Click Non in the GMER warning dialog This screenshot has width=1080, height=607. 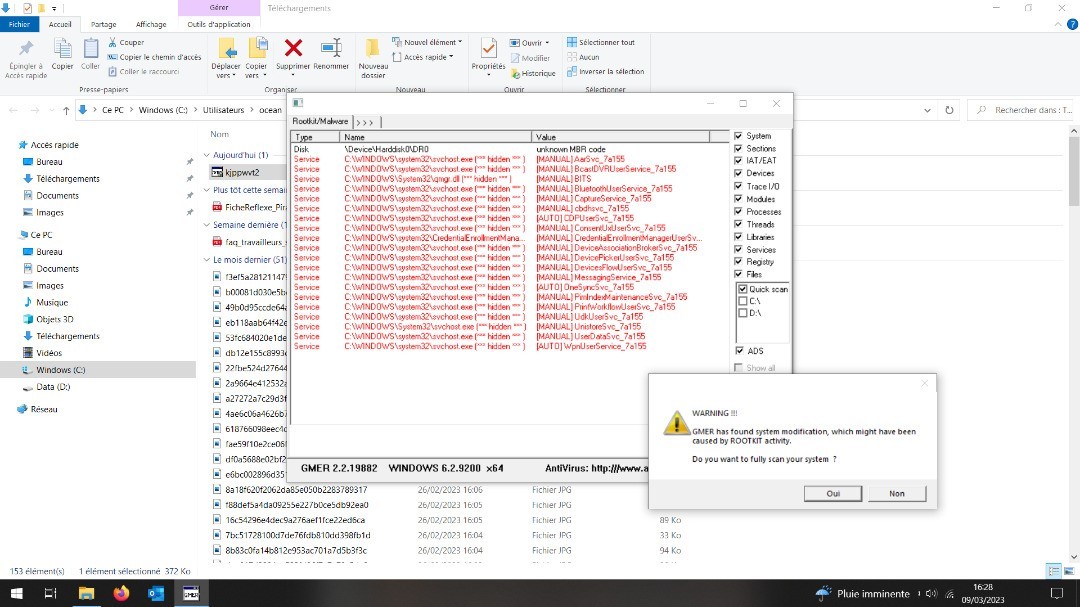pos(897,493)
